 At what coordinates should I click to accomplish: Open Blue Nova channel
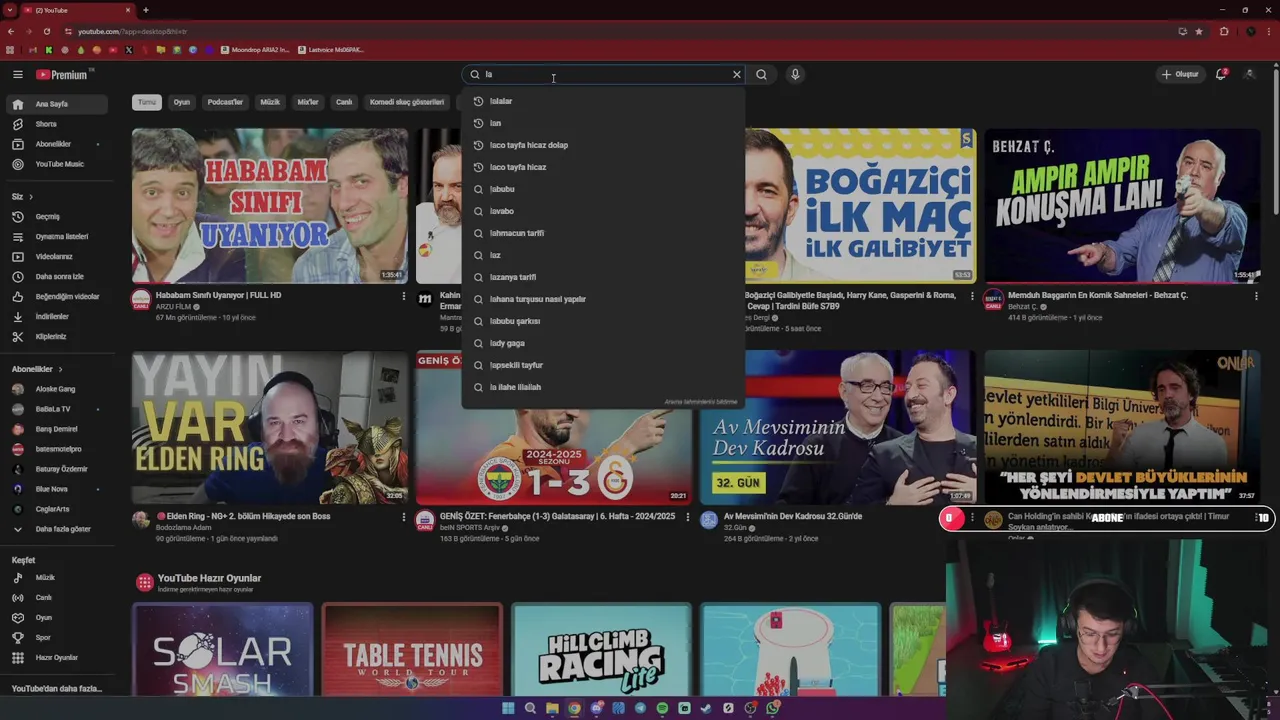point(58,489)
